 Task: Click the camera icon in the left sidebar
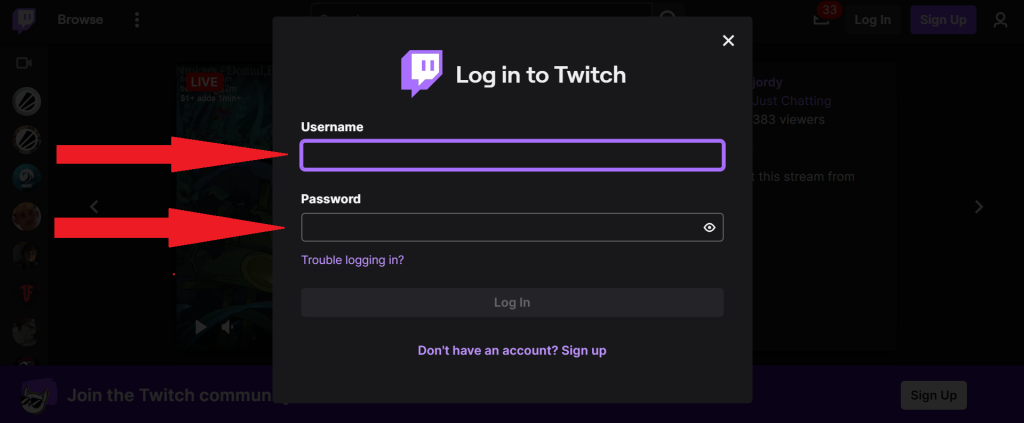pos(24,63)
